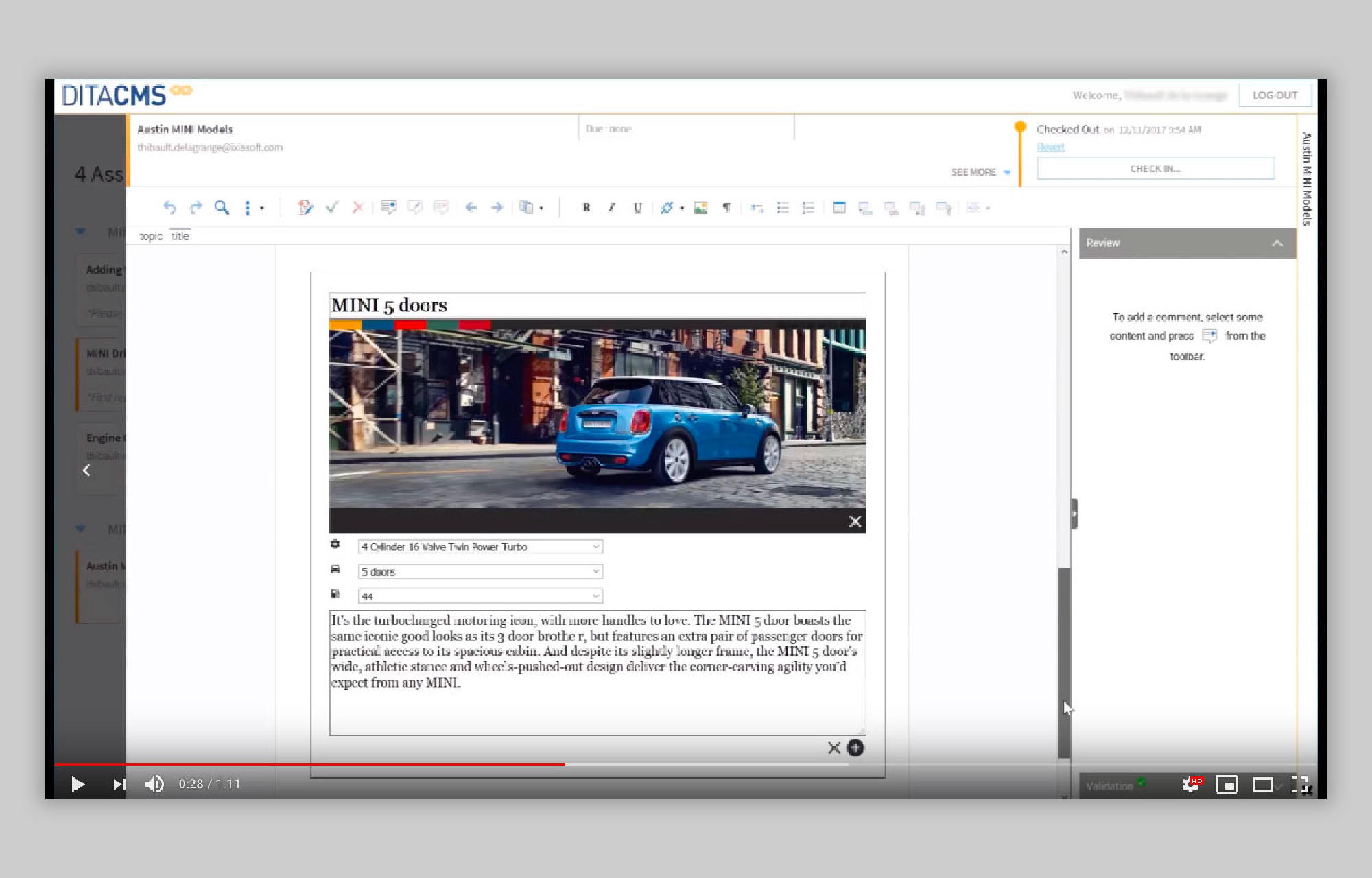
Task: Remove the section with the bottom X icon
Action: pos(833,748)
